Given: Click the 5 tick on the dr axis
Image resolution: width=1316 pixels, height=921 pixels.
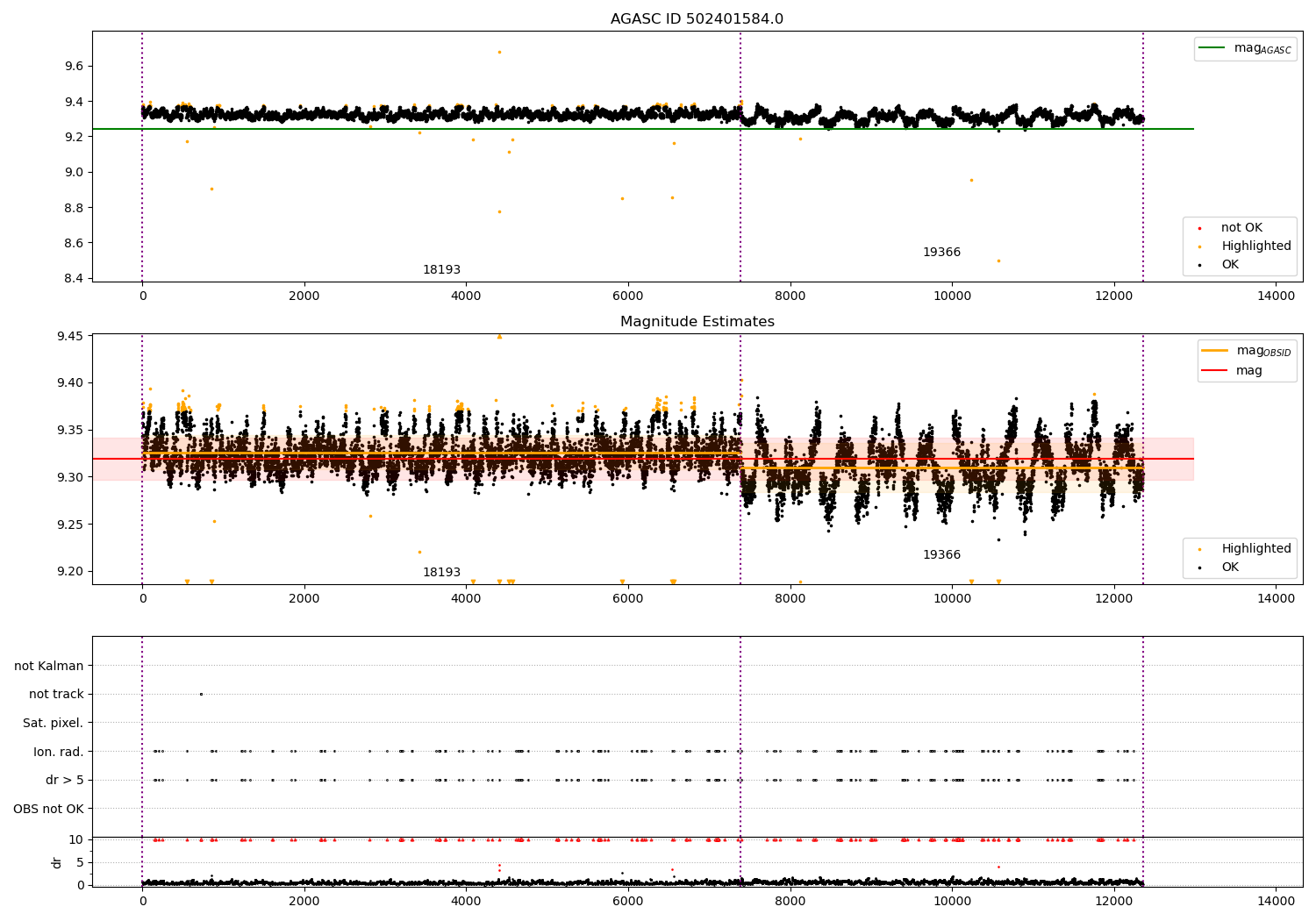Looking at the screenshot, I should (x=80, y=862).
